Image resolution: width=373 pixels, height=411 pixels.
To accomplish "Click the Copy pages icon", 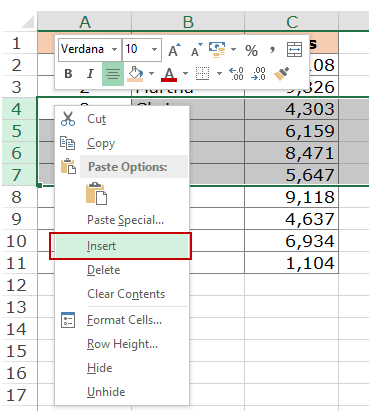I will pyautogui.click(x=67, y=143).
